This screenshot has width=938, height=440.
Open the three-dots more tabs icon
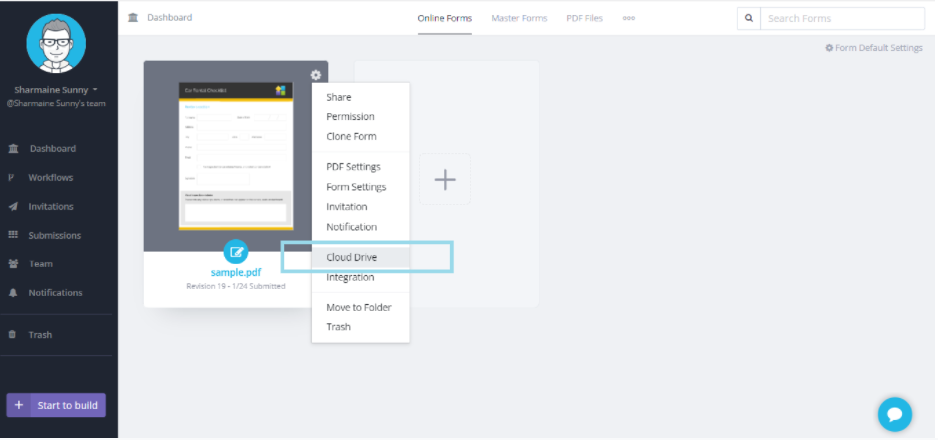click(629, 18)
